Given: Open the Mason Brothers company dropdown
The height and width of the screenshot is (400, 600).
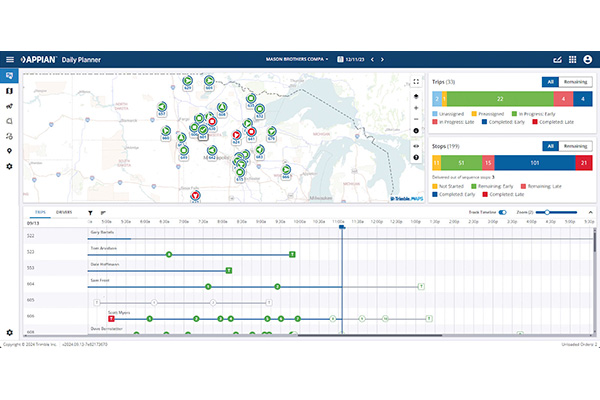Looking at the screenshot, I should tap(297, 59).
